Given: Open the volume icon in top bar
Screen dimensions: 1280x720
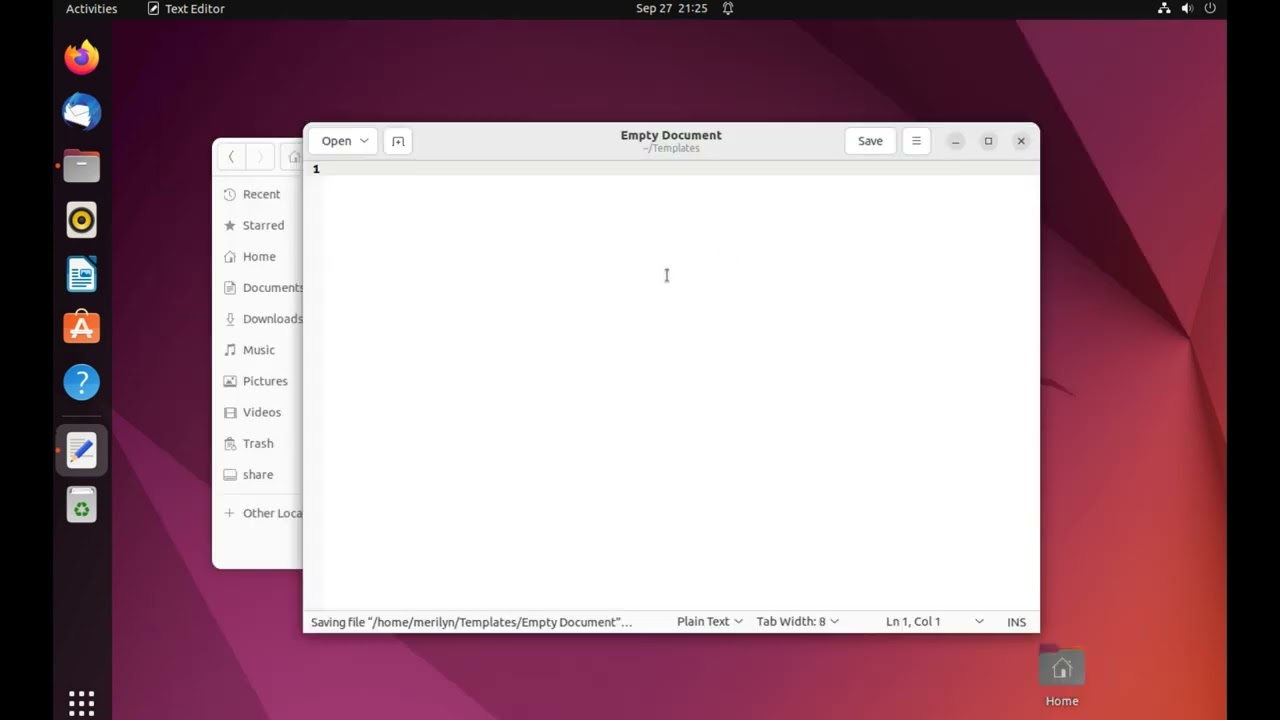Looking at the screenshot, I should coord(1187,8).
